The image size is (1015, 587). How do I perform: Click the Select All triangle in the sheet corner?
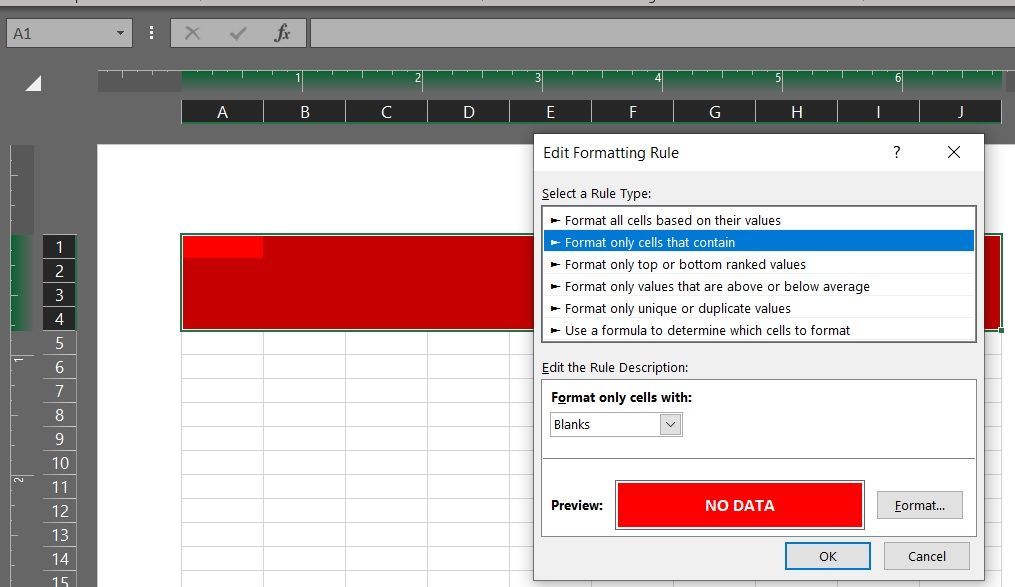pos(32,84)
